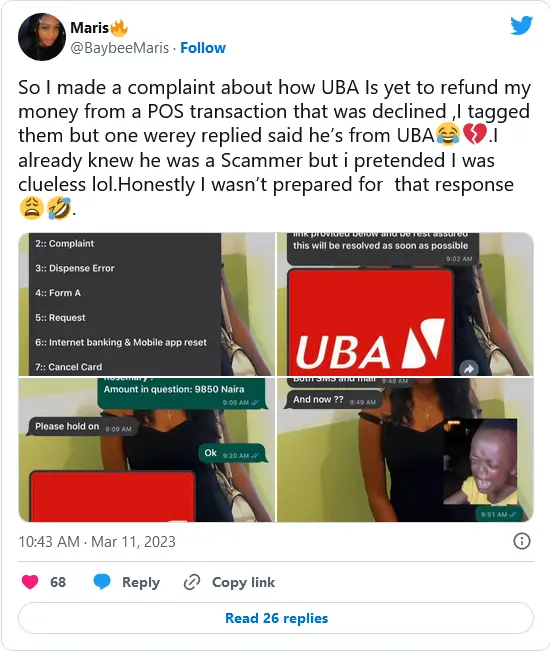Open the 9850 Naira chat screenshot
The height and width of the screenshot is (651, 550).
click(x=147, y=450)
